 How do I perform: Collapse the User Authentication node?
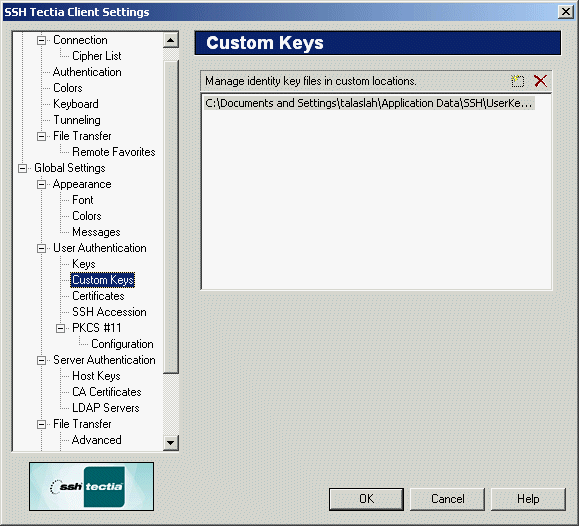pos(41,248)
